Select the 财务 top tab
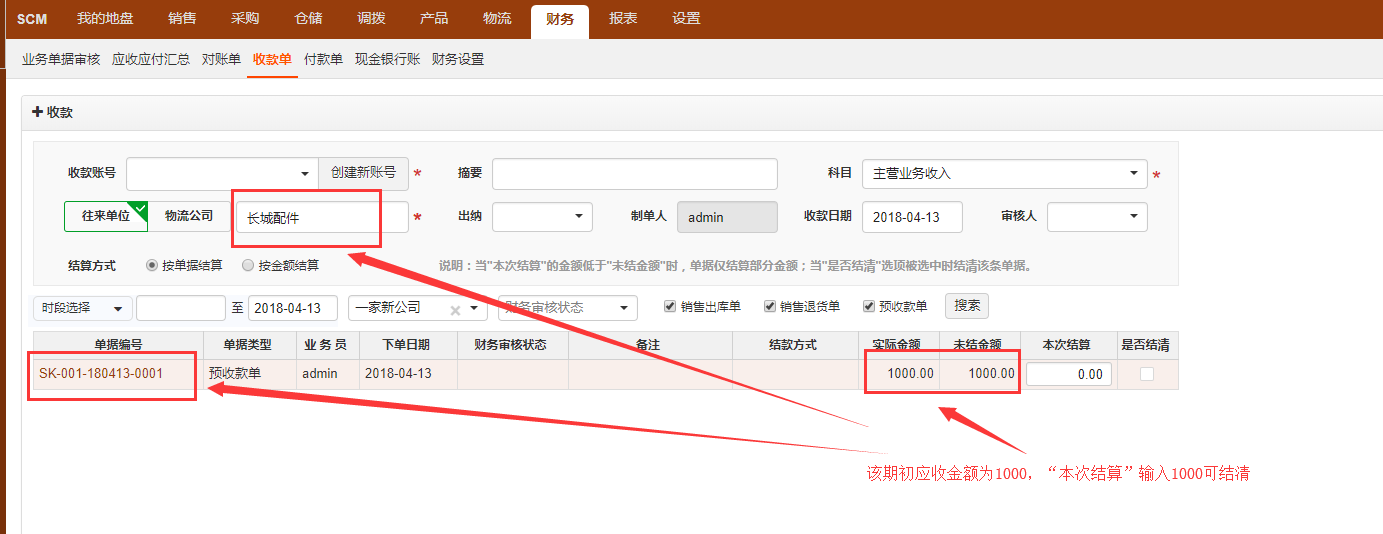The width and height of the screenshot is (1383, 534). 560,20
